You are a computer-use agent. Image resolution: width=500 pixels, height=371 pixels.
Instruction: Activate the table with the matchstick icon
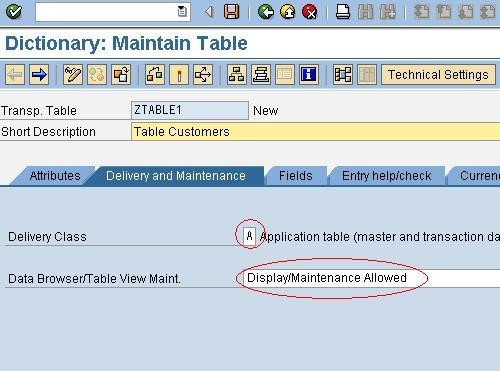179,74
